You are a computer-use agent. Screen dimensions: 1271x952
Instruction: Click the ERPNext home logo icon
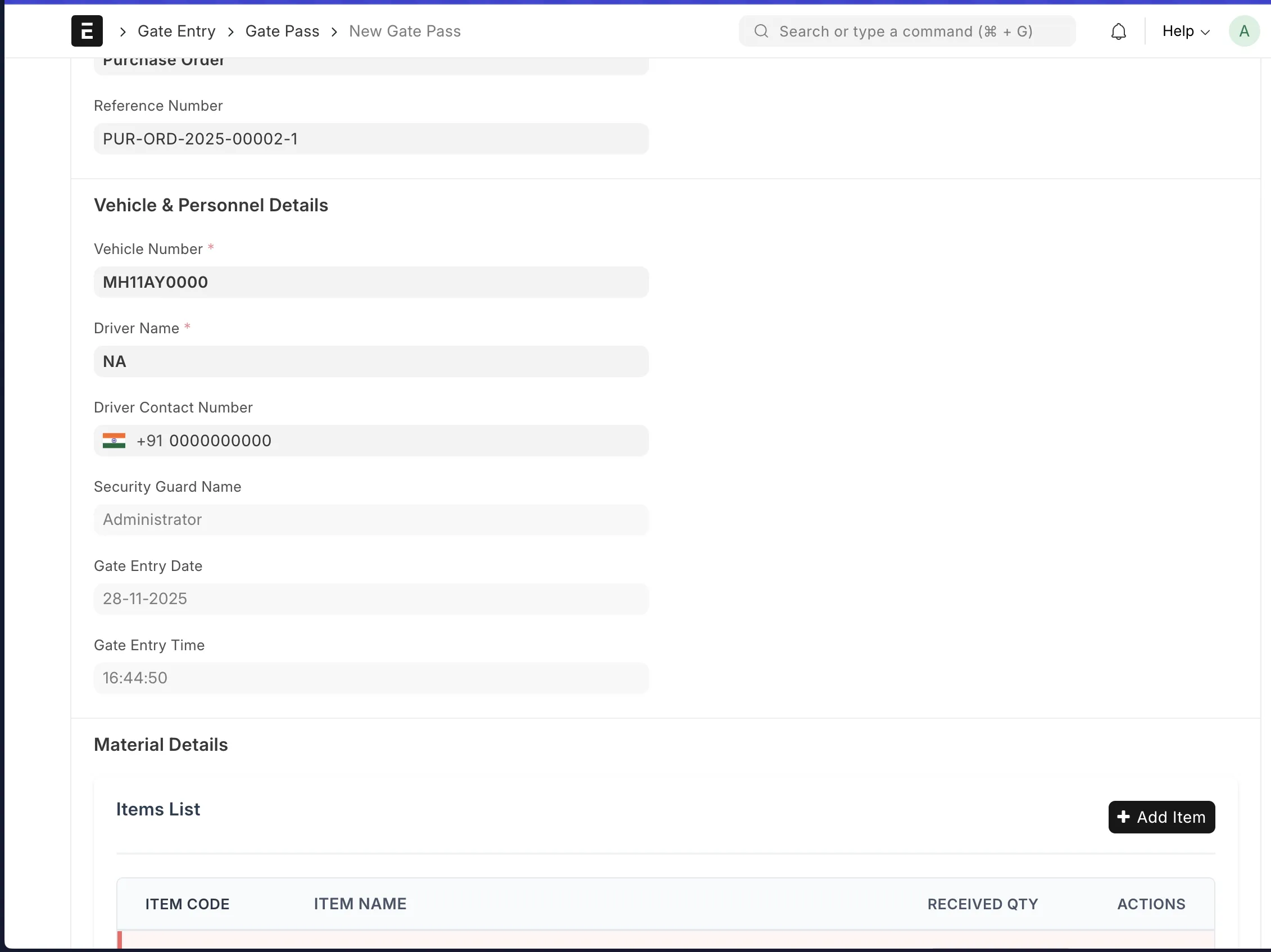coord(87,31)
